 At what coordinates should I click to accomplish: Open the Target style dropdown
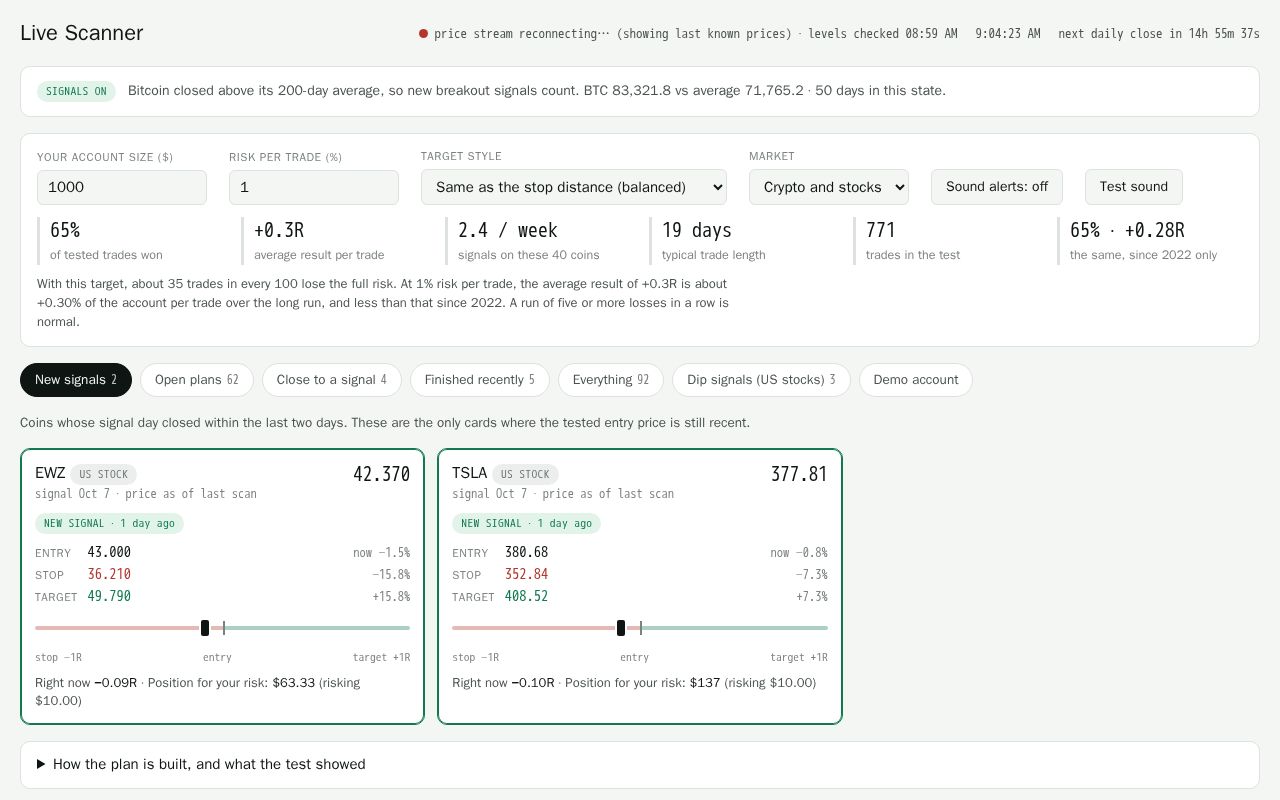(574, 187)
